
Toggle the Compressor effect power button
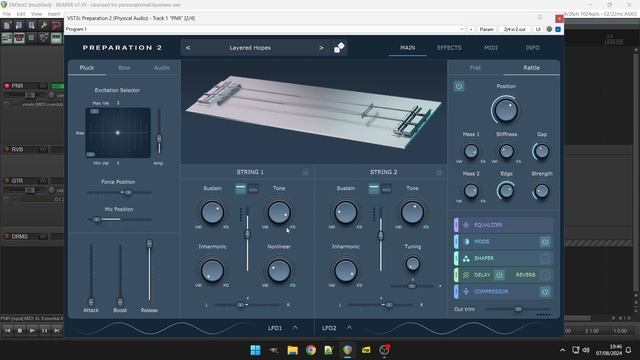(545, 291)
